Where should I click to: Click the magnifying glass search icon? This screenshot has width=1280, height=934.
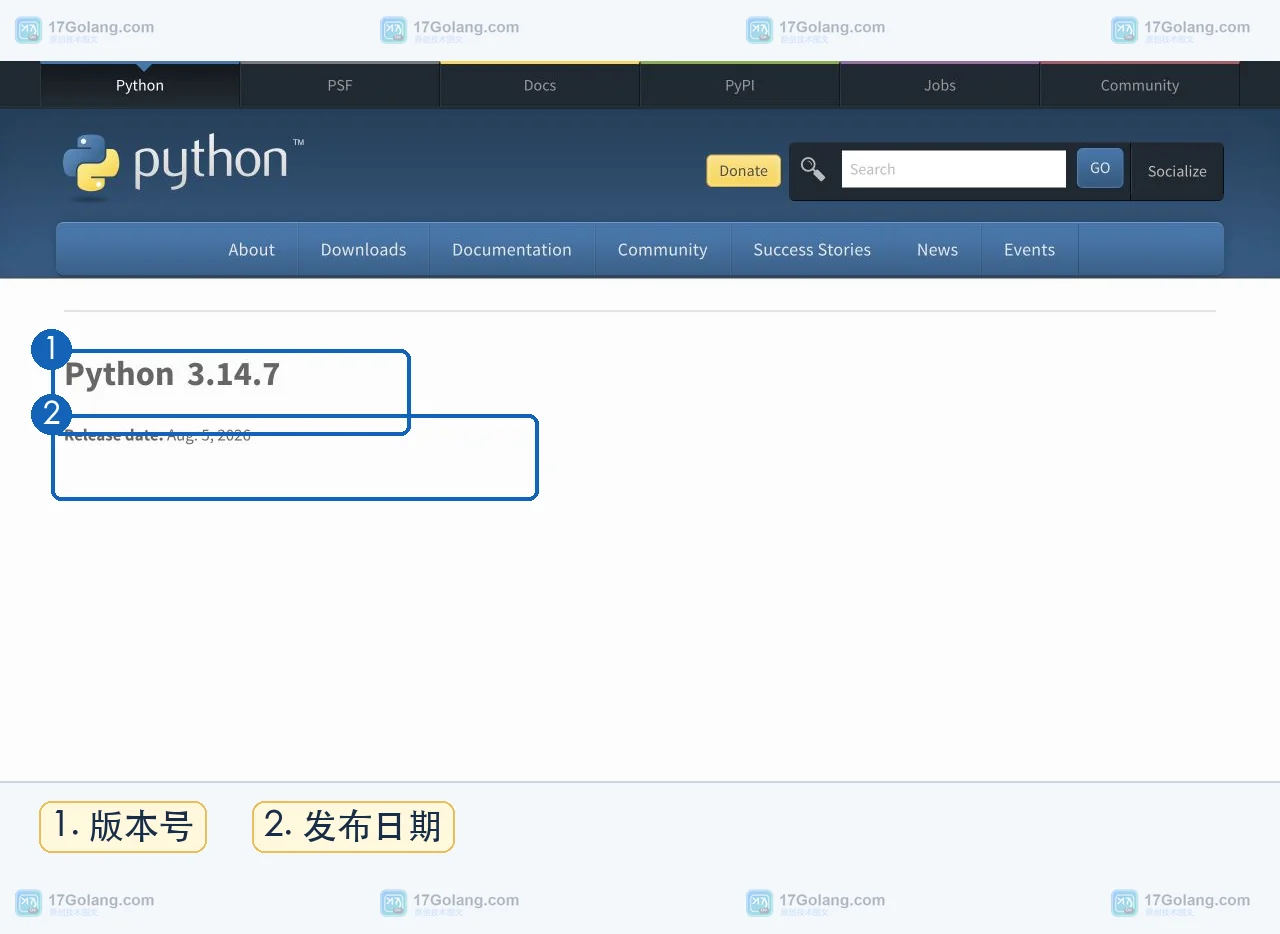[813, 170]
